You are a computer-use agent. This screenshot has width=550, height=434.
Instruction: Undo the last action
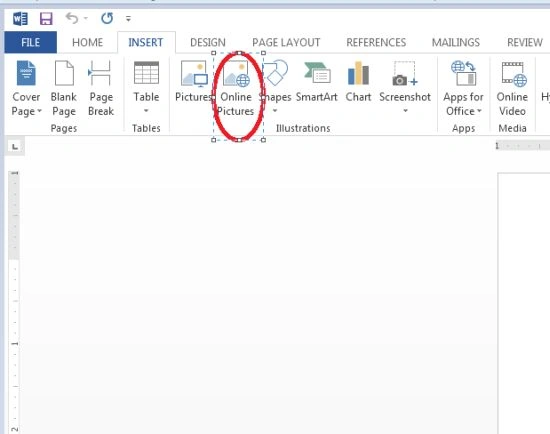pos(72,18)
